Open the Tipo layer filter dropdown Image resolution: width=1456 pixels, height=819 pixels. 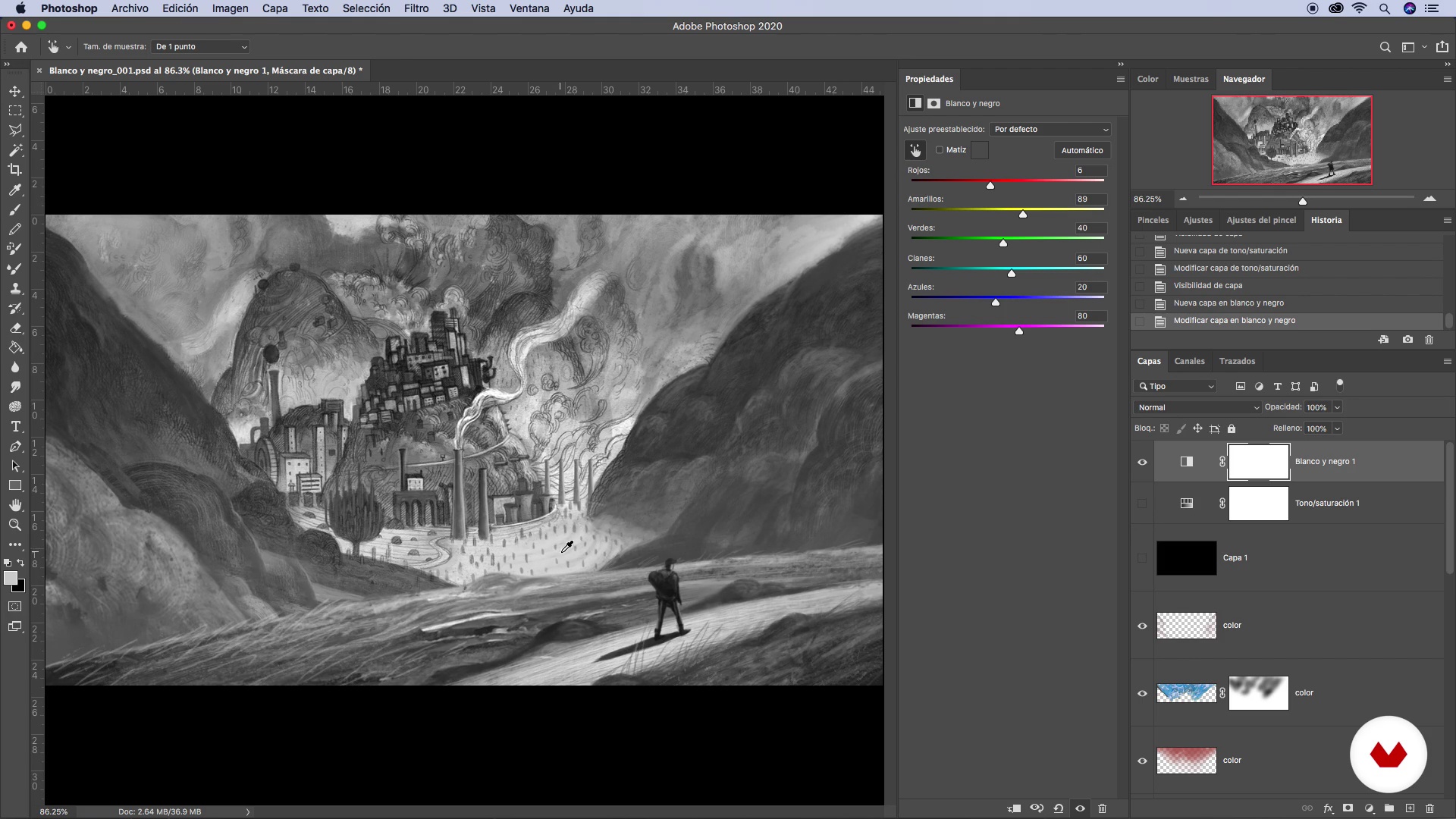[1175, 387]
